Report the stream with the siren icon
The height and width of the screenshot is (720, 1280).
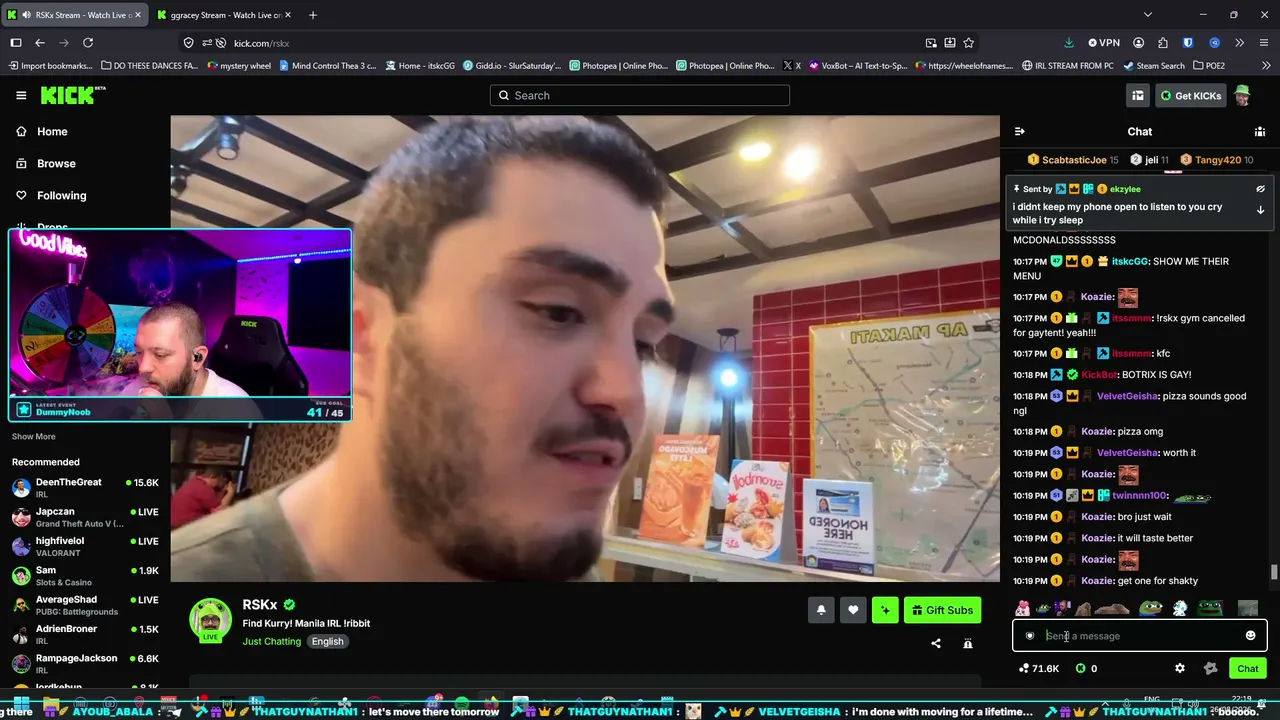(x=968, y=644)
